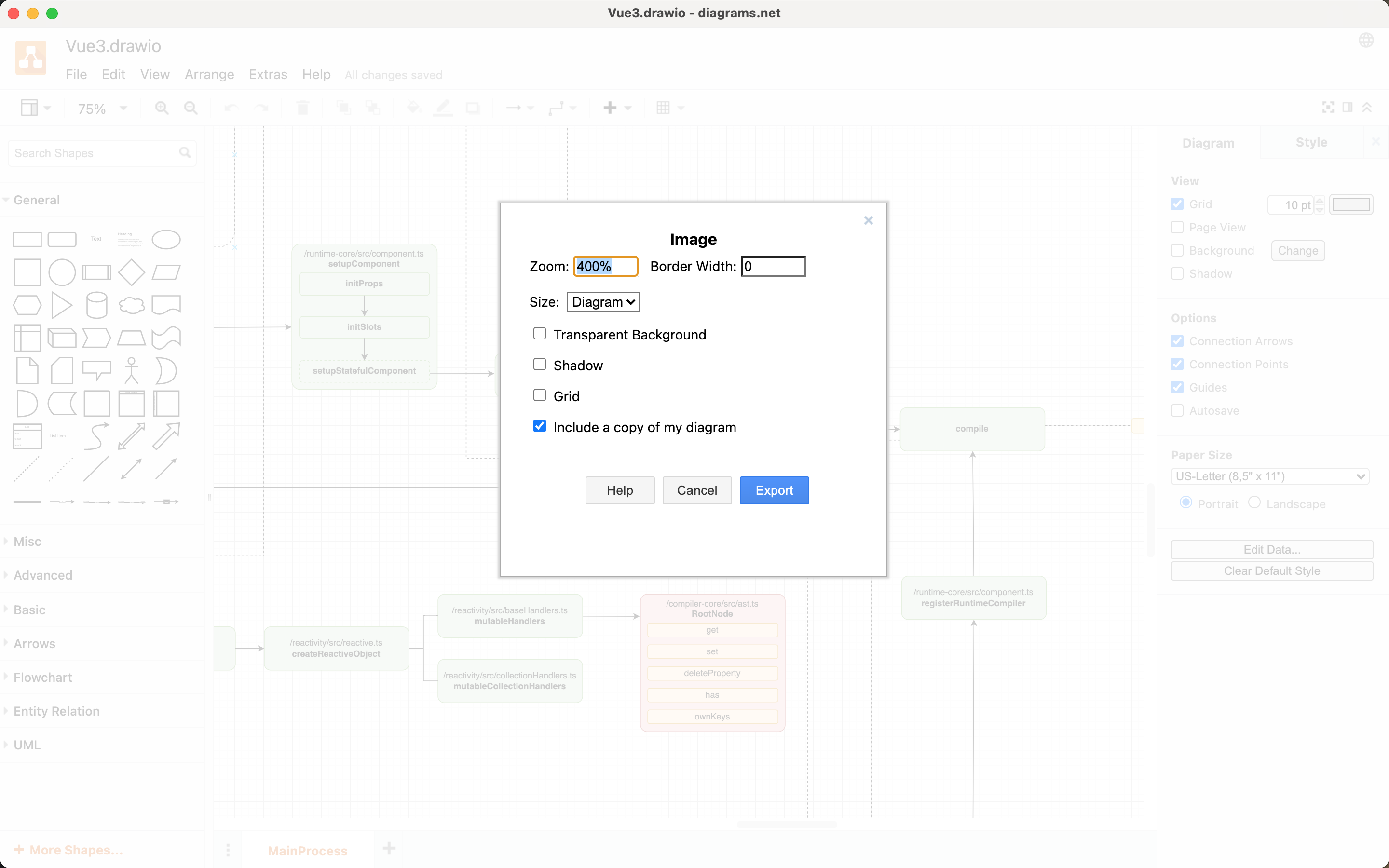Click the grid color swatch

pos(1351,204)
